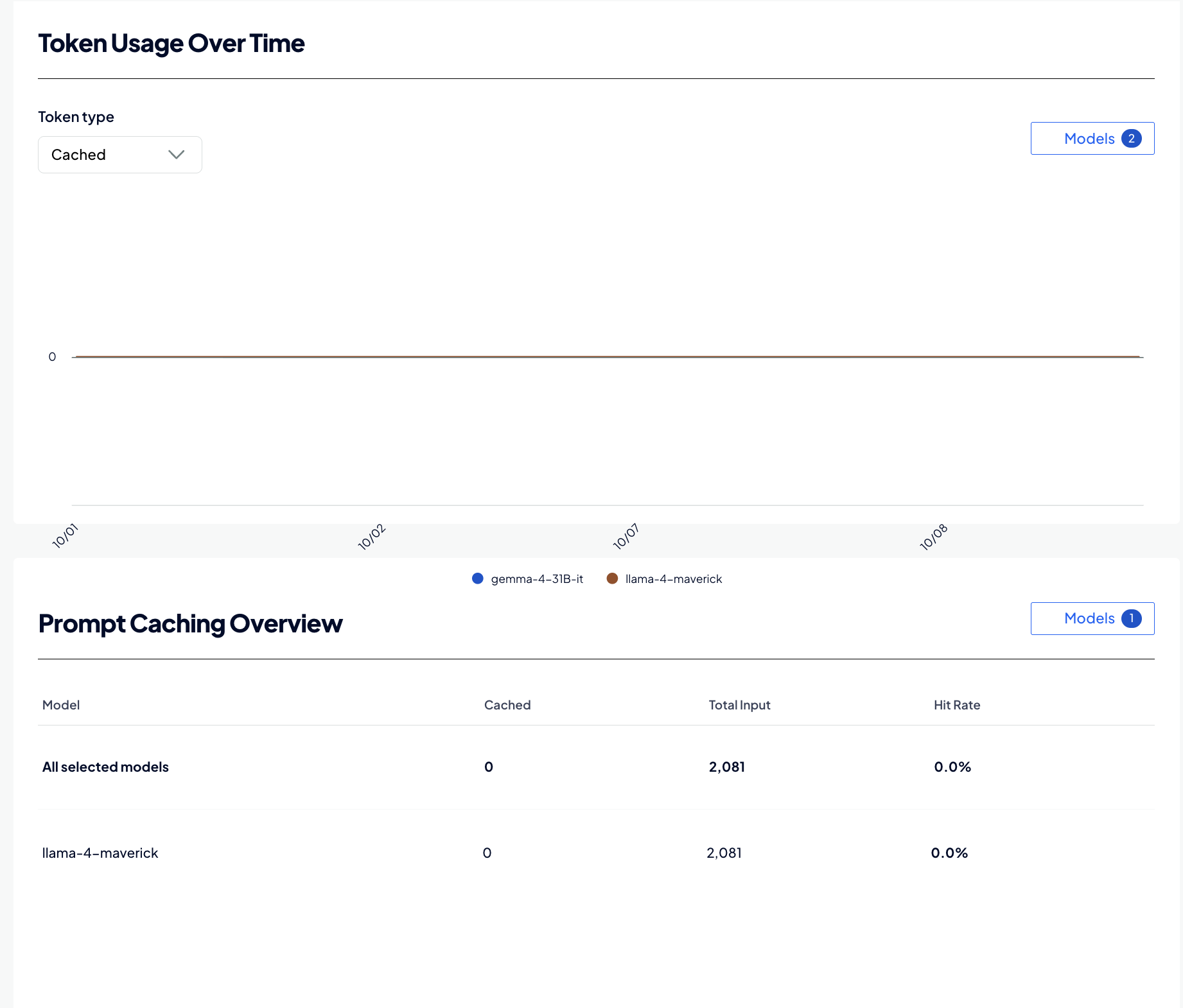Click the Token Usage Over Time heading

[x=171, y=44]
